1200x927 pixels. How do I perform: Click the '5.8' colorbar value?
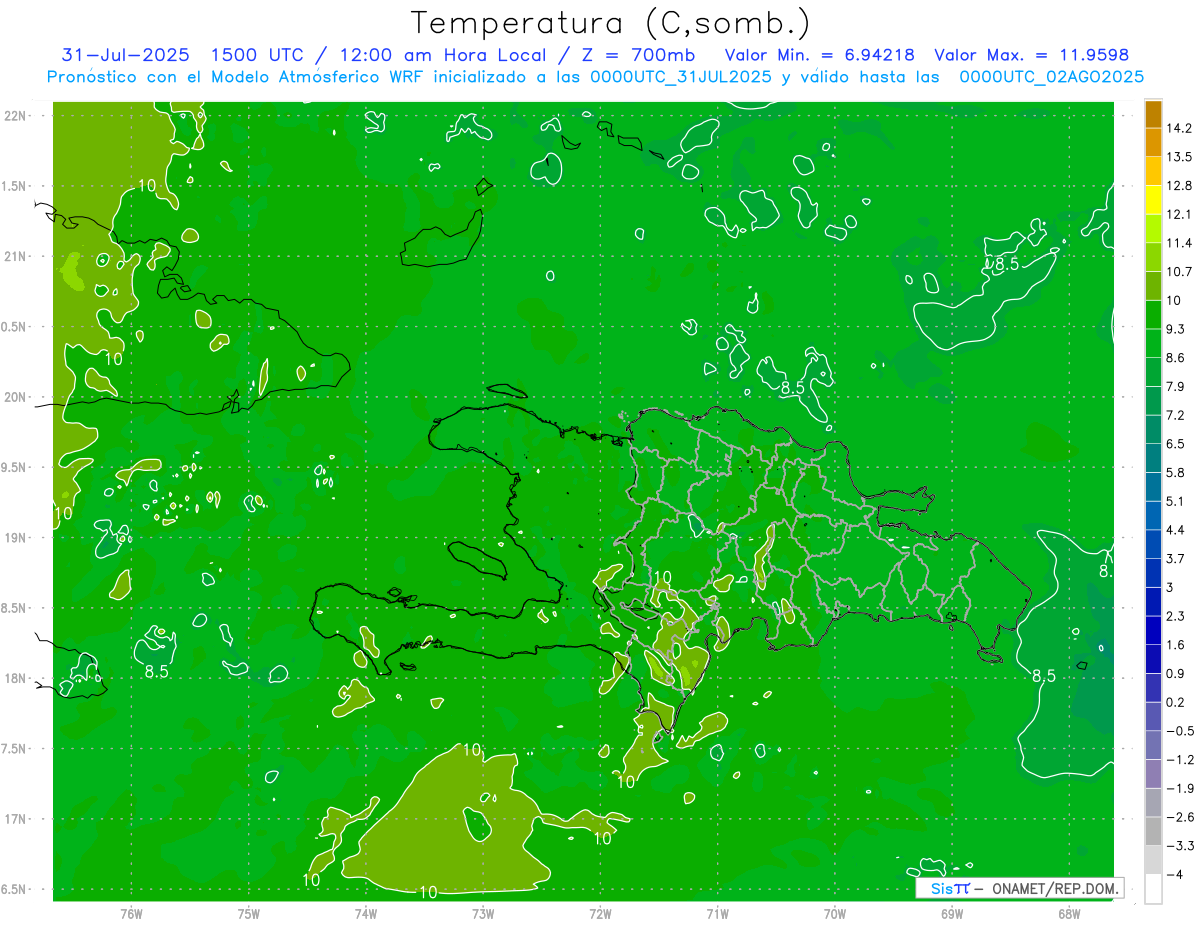pos(1176,473)
